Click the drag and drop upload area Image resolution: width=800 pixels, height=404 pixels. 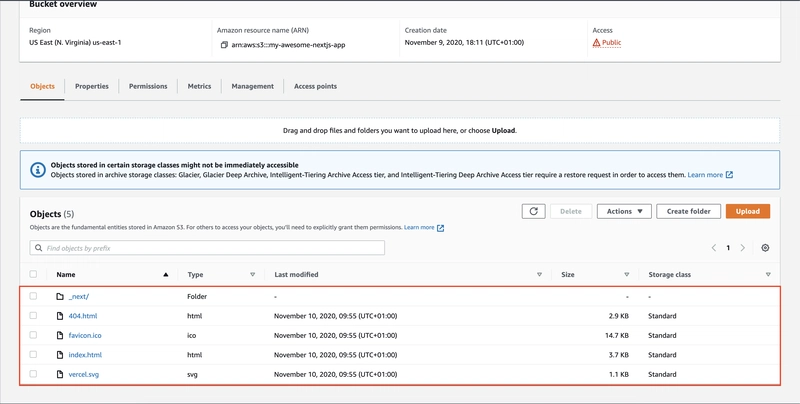click(400, 131)
